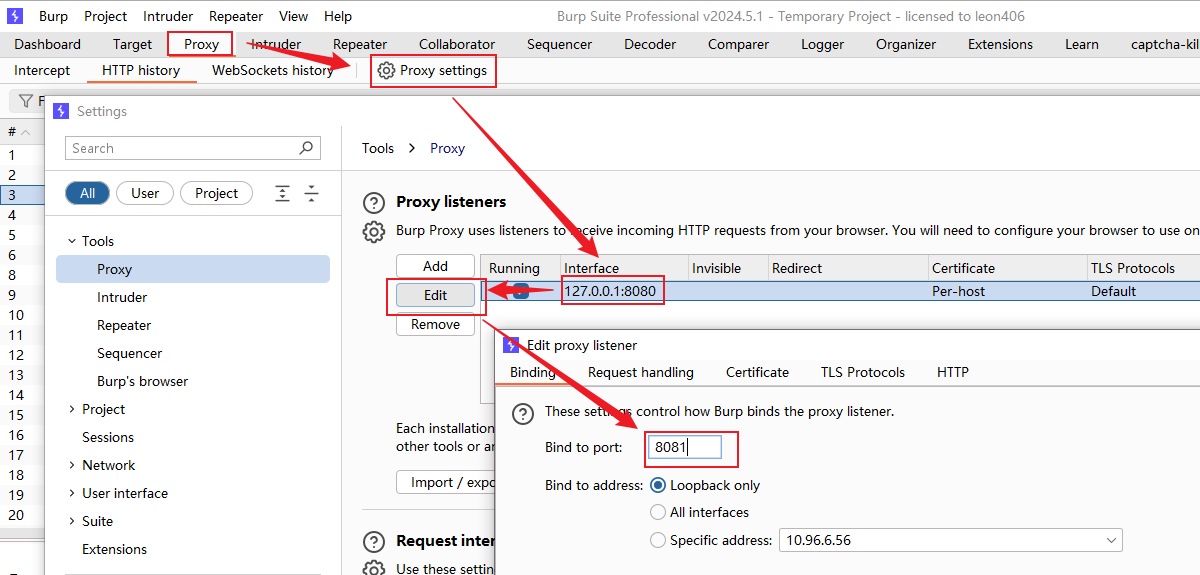Toggle the User settings filter
Screen dimensions: 1200x575
click(145, 193)
